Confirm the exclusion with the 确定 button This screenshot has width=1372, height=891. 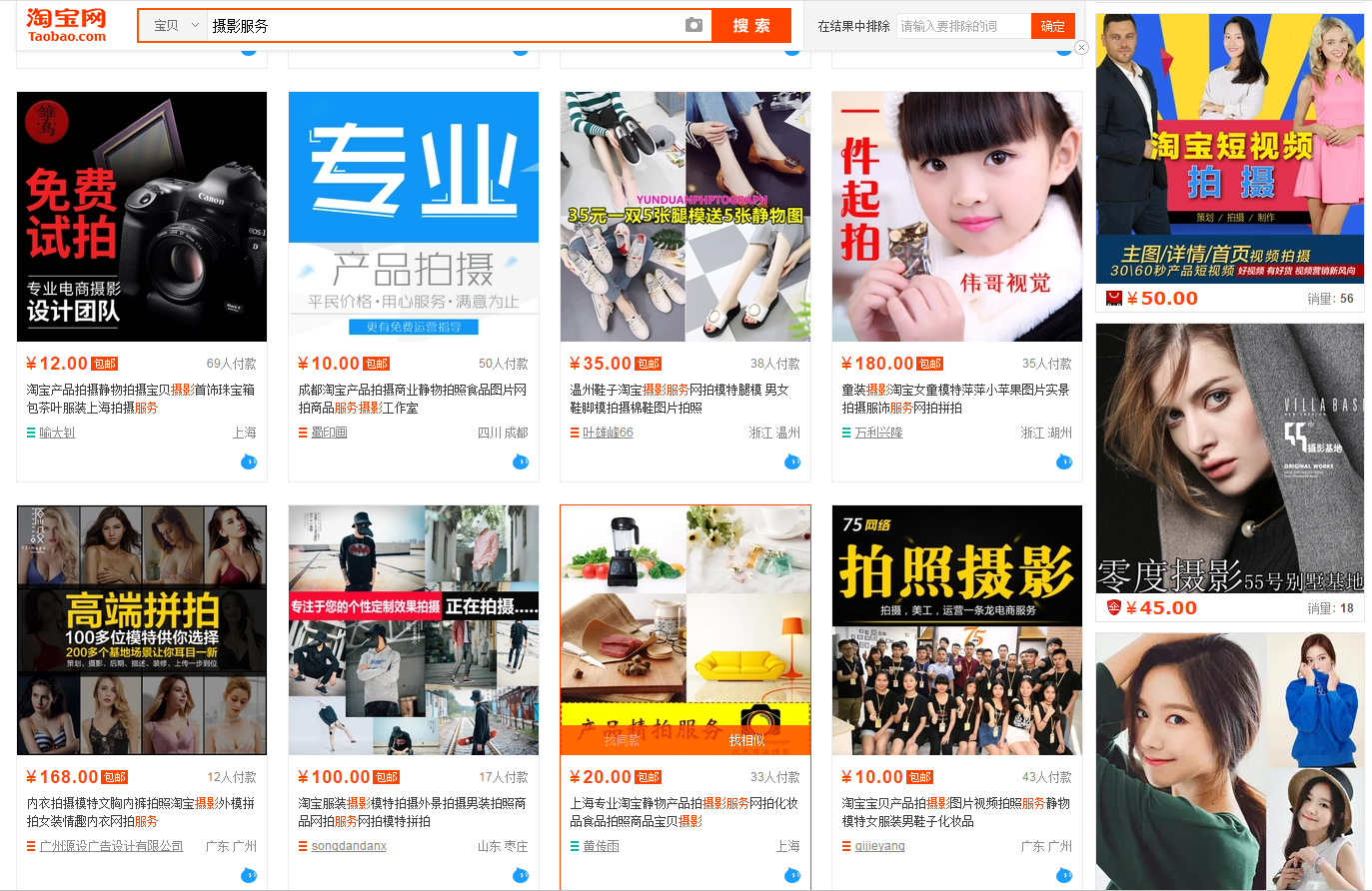(1052, 26)
